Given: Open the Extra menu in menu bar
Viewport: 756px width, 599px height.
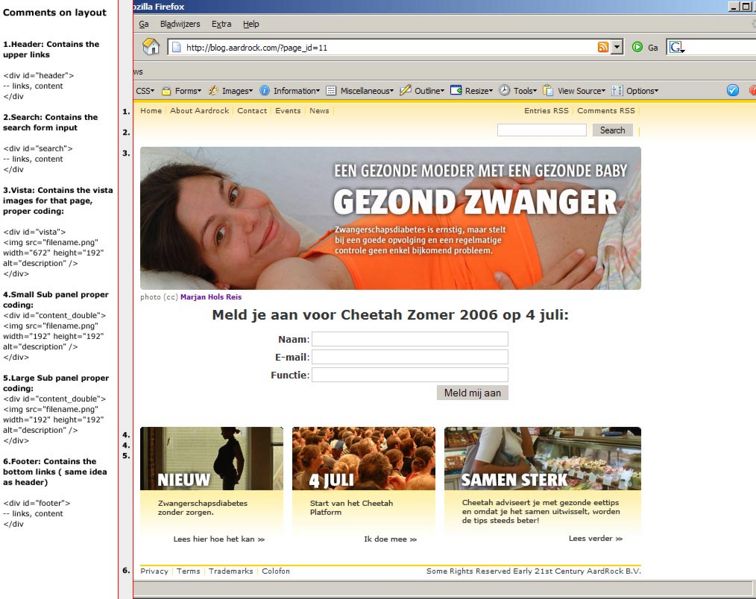Looking at the screenshot, I should pos(221,23).
